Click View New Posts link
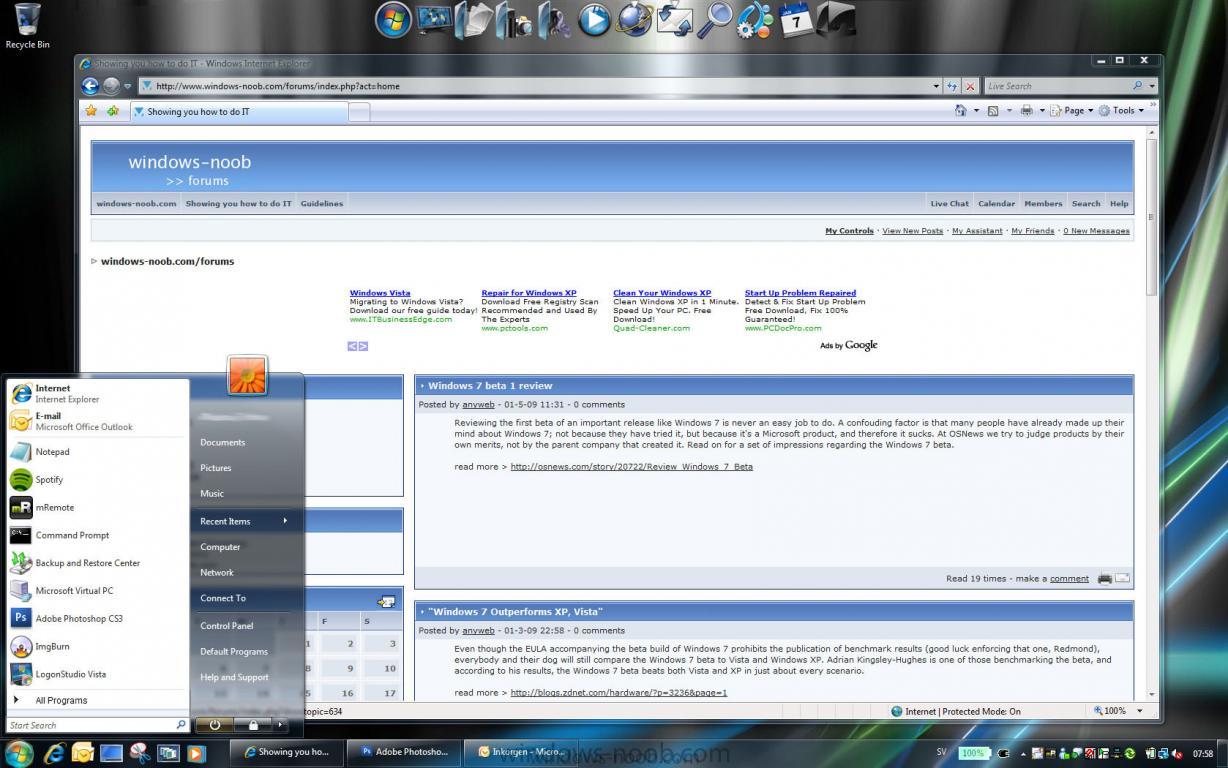Image resolution: width=1228 pixels, height=768 pixels. coord(912,231)
